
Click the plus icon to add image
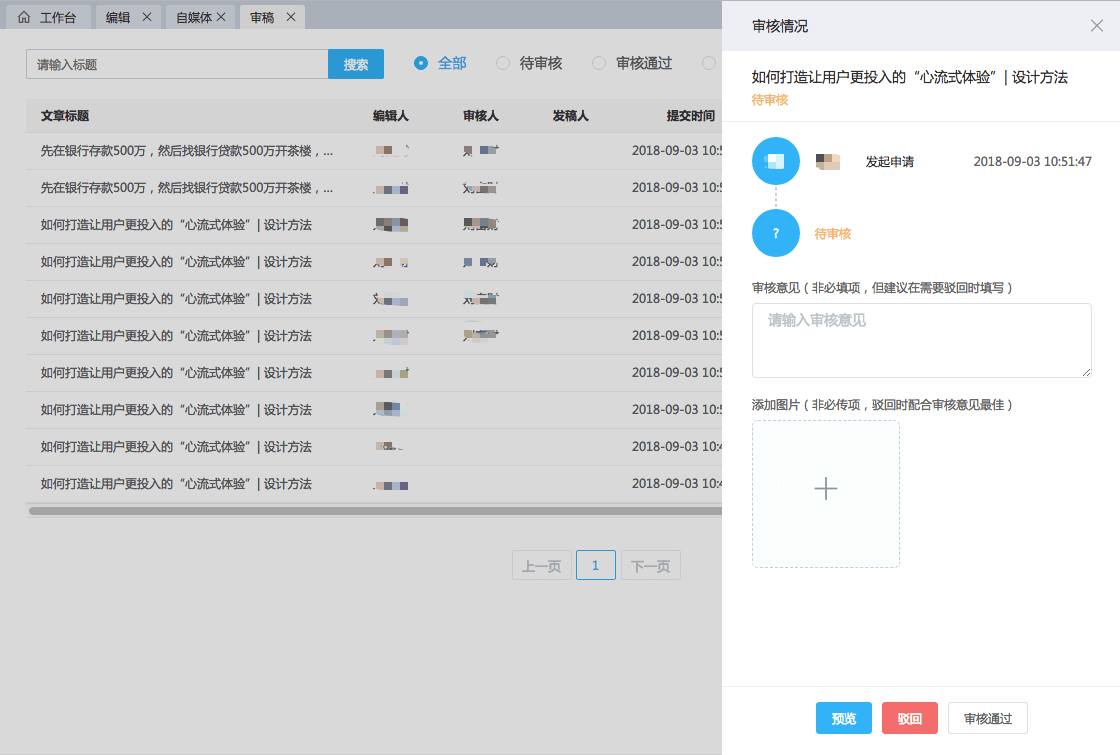(825, 489)
